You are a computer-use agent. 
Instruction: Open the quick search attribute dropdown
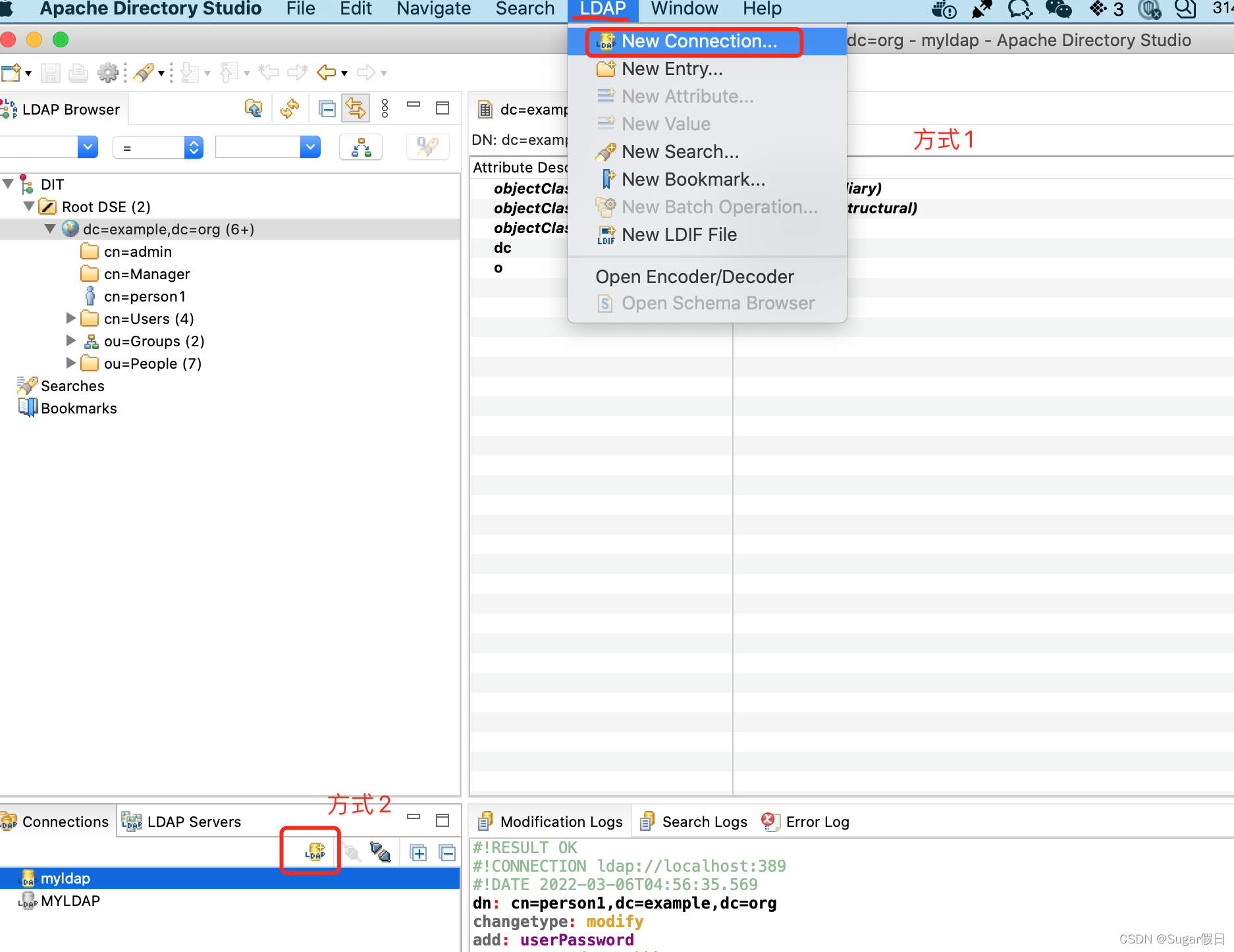point(88,147)
